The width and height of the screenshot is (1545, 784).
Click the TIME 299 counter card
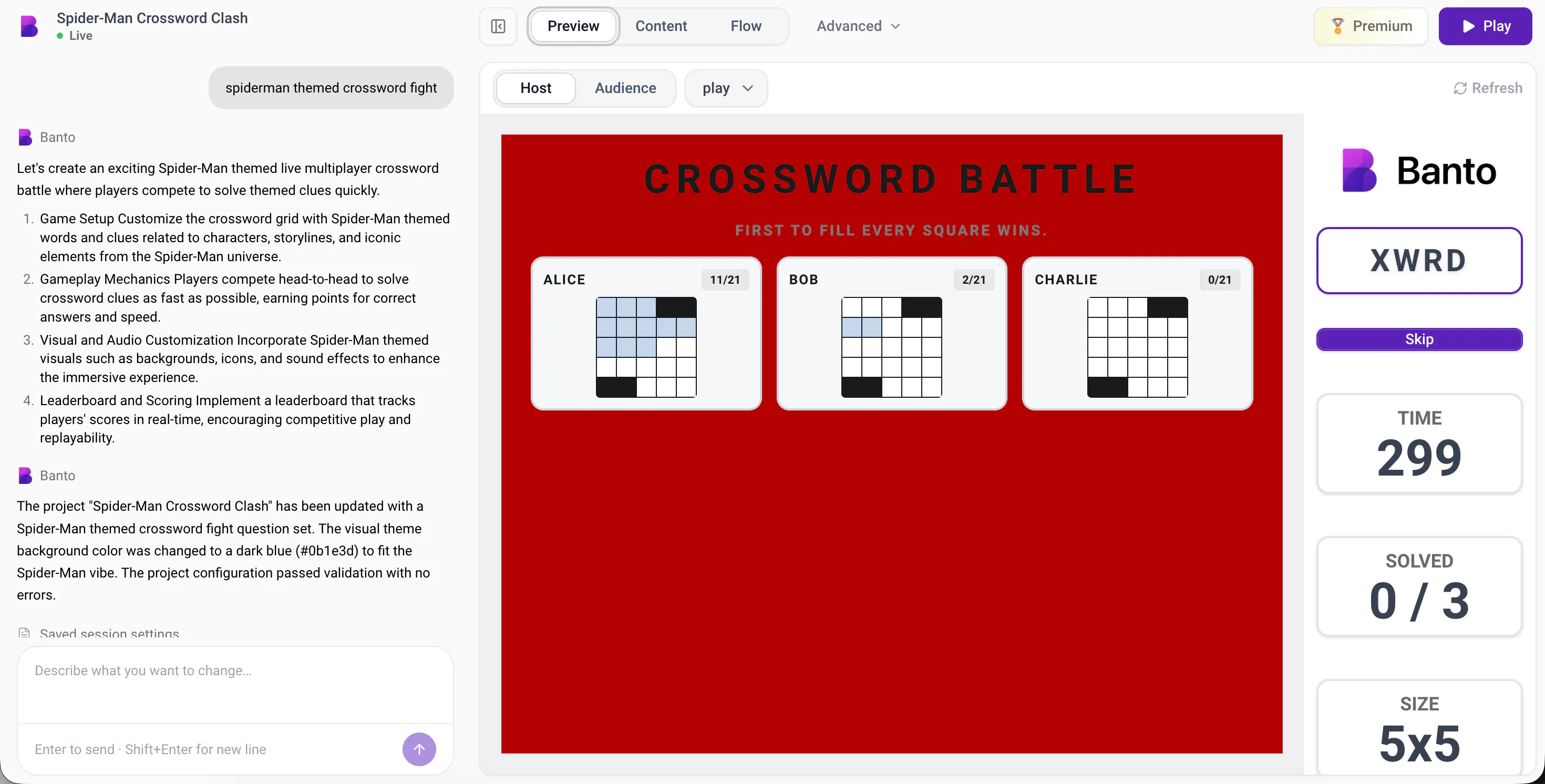tap(1419, 443)
